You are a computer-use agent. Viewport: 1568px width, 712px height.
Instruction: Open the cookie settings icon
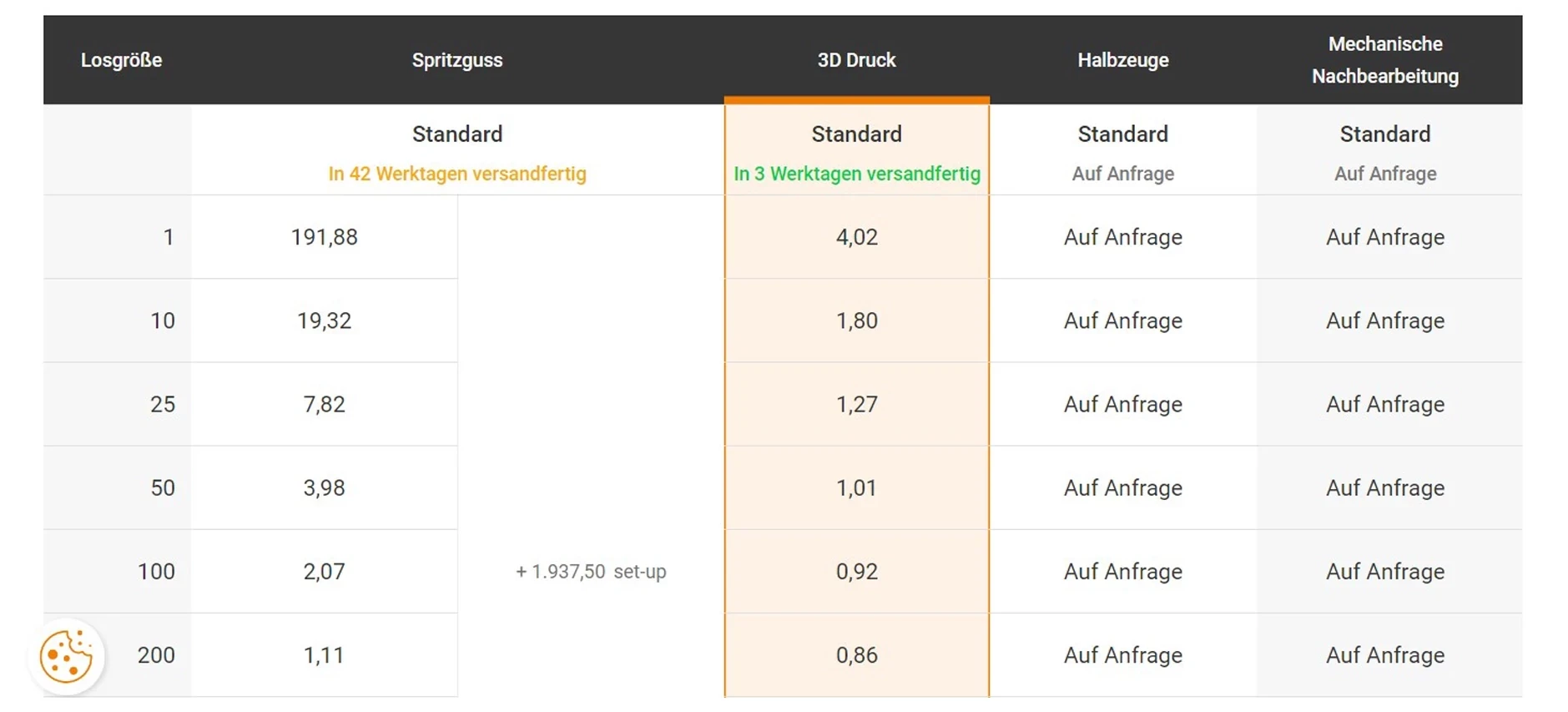[x=67, y=656]
